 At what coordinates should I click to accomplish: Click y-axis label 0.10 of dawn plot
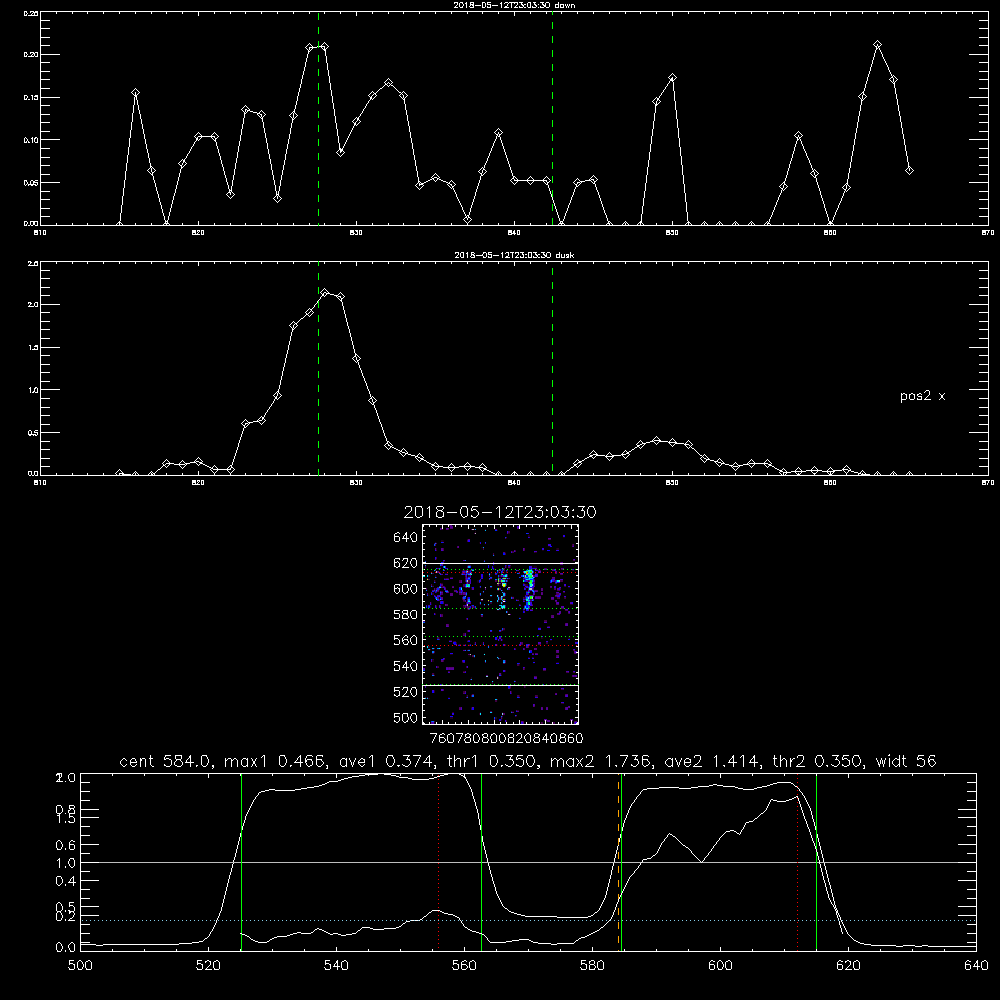[31, 140]
